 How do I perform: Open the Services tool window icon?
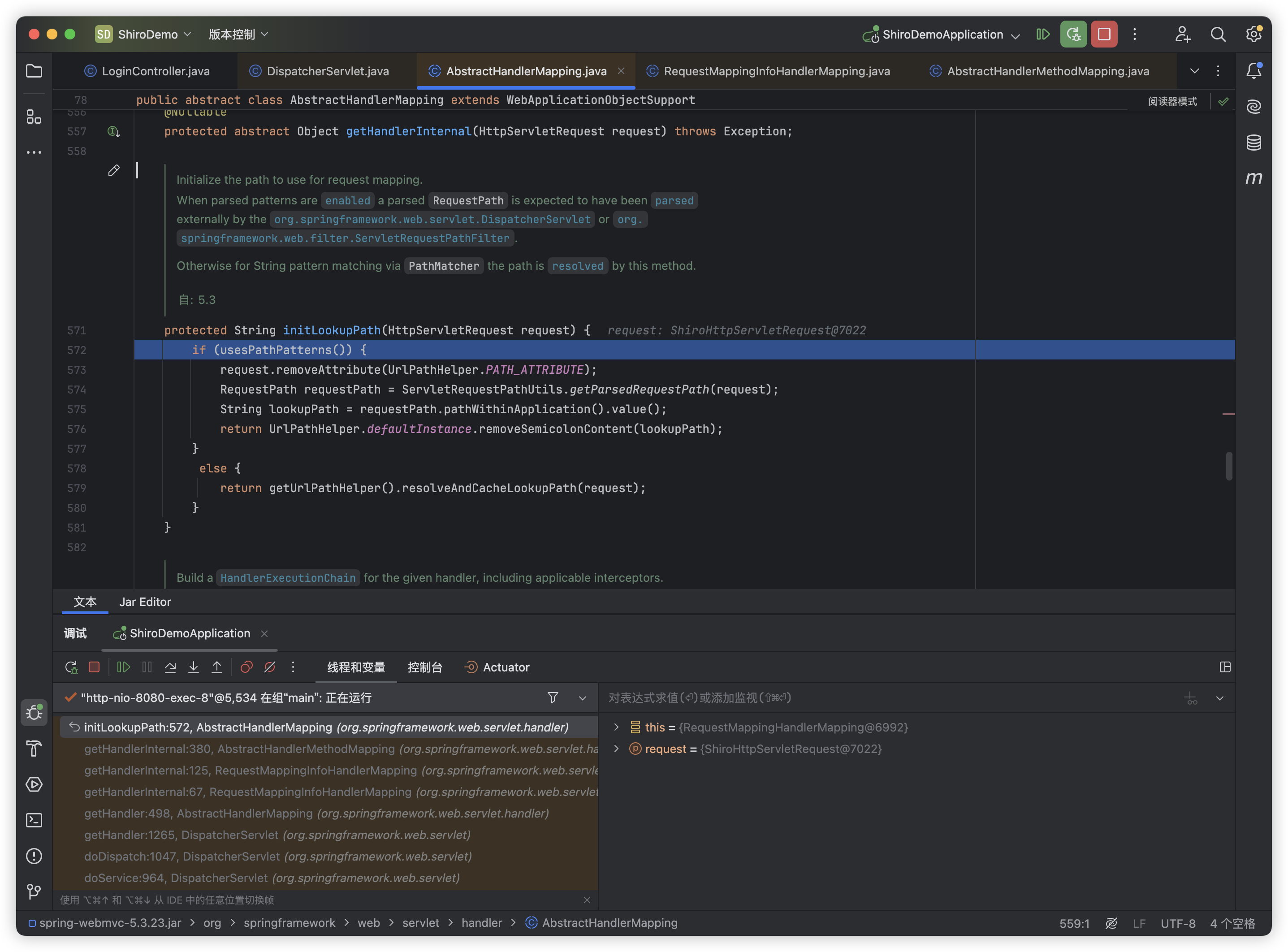click(34, 784)
